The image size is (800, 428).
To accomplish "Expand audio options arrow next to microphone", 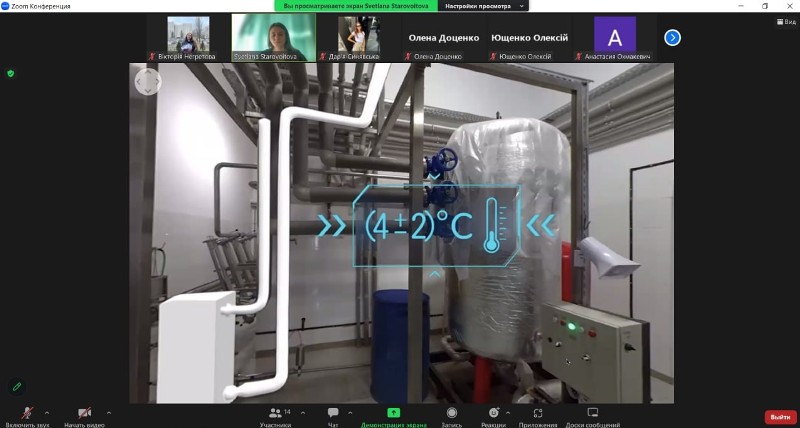I will click(47, 412).
